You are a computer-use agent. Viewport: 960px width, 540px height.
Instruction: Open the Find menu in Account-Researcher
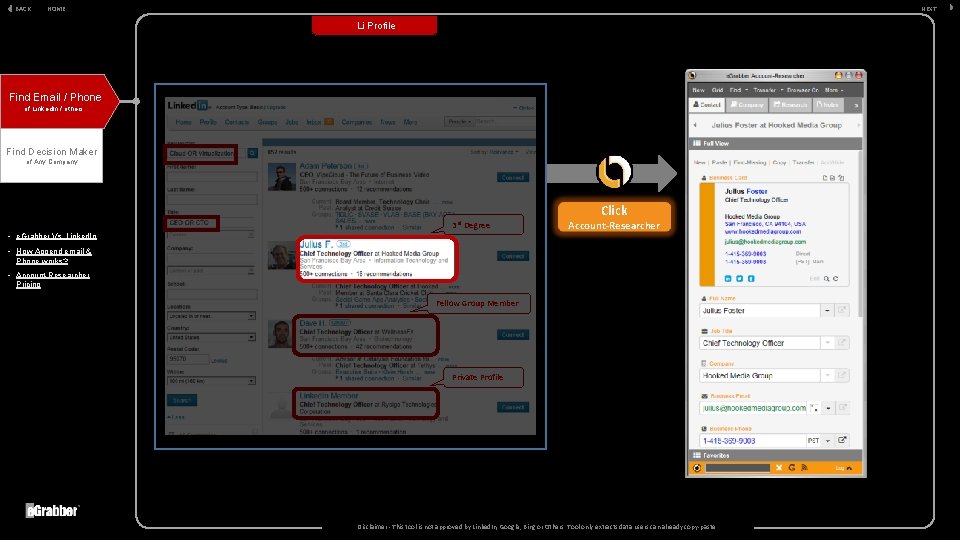click(x=738, y=90)
